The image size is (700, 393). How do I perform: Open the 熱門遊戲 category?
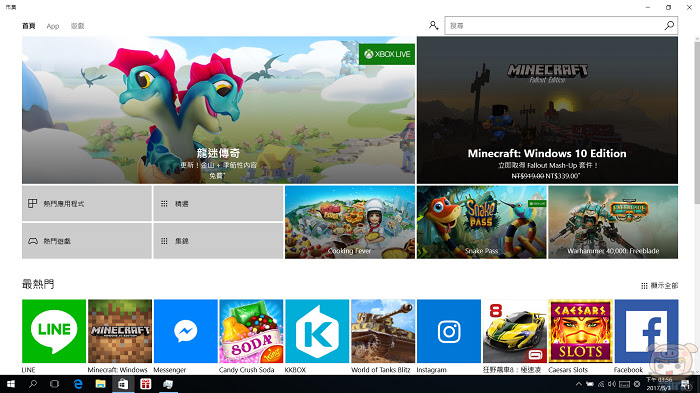click(87, 241)
